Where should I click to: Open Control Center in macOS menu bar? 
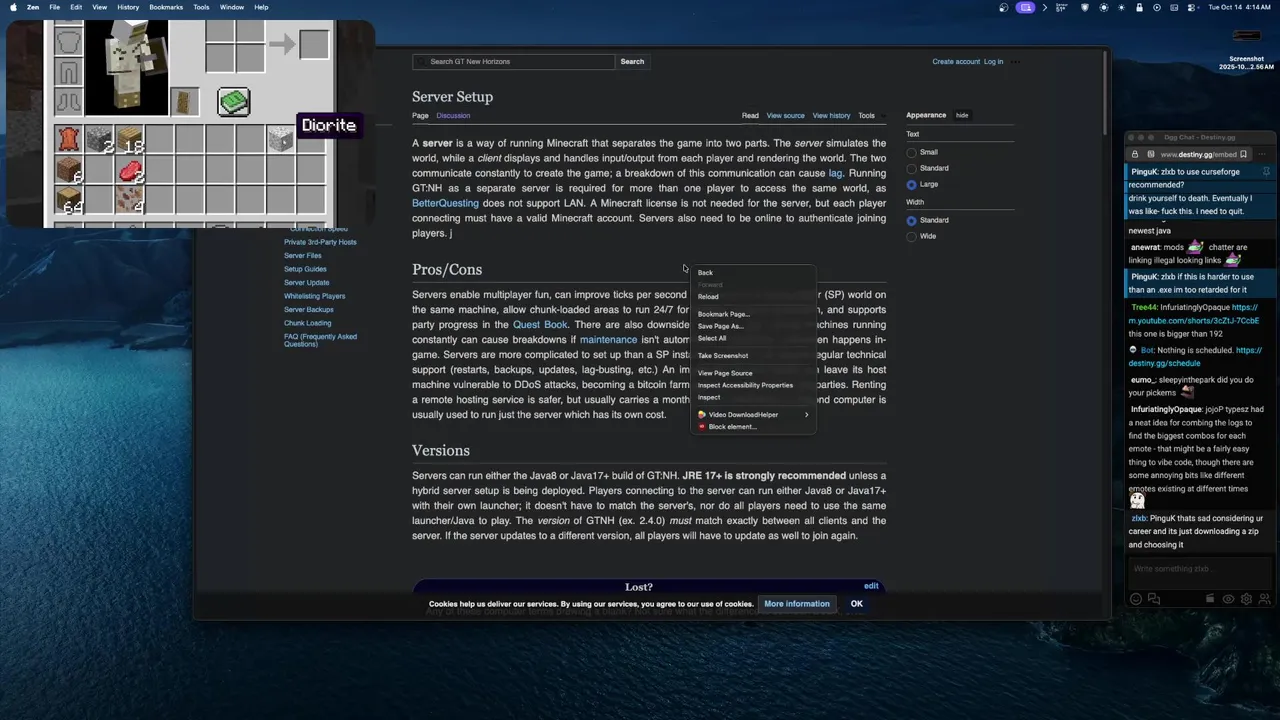[x=1193, y=7]
